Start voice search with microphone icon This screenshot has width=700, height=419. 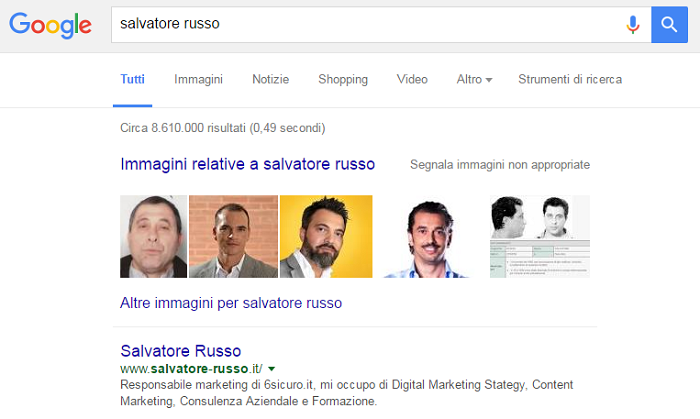coord(633,25)
